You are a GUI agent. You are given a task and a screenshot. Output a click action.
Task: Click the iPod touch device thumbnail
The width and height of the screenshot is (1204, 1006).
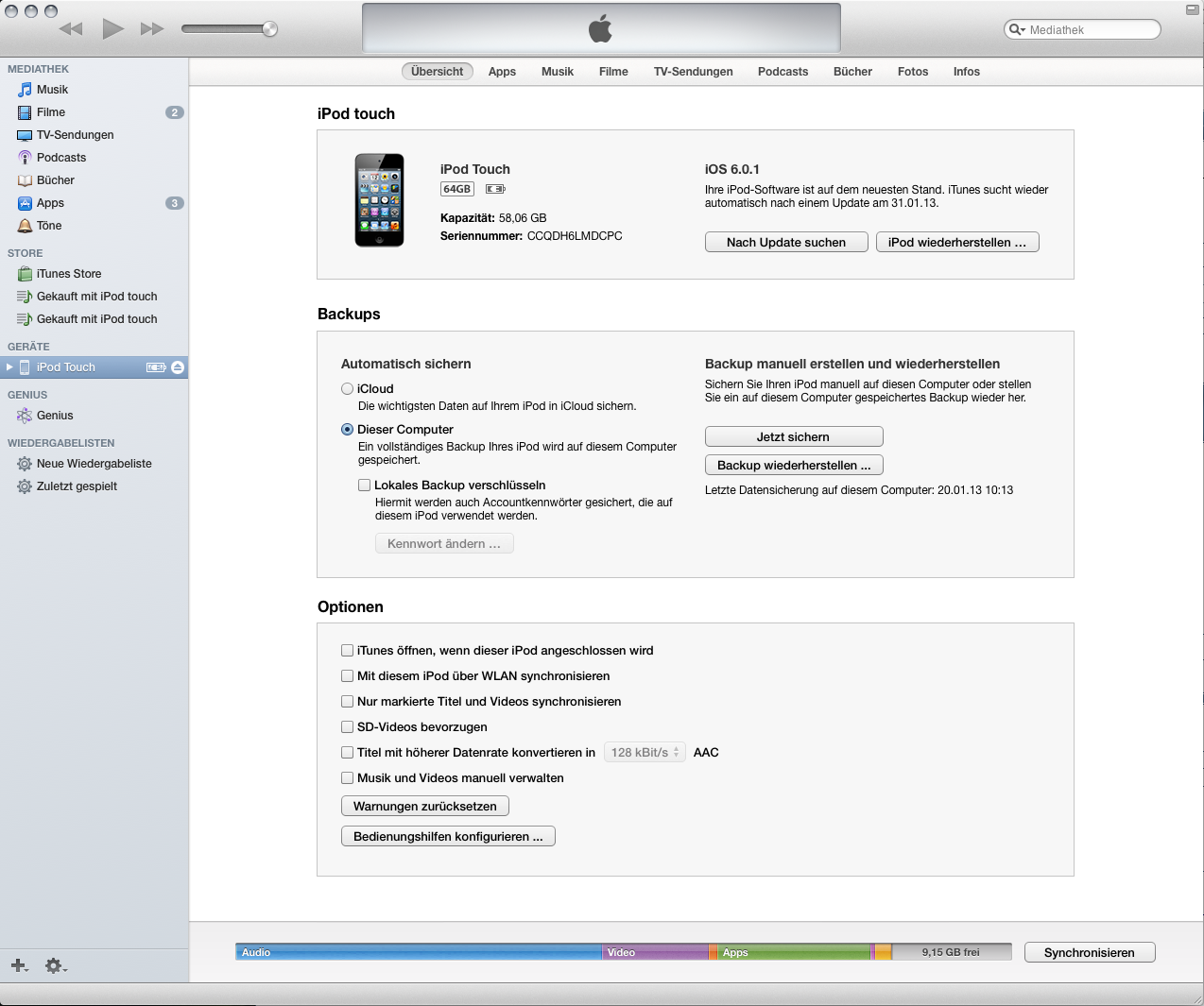379,200
